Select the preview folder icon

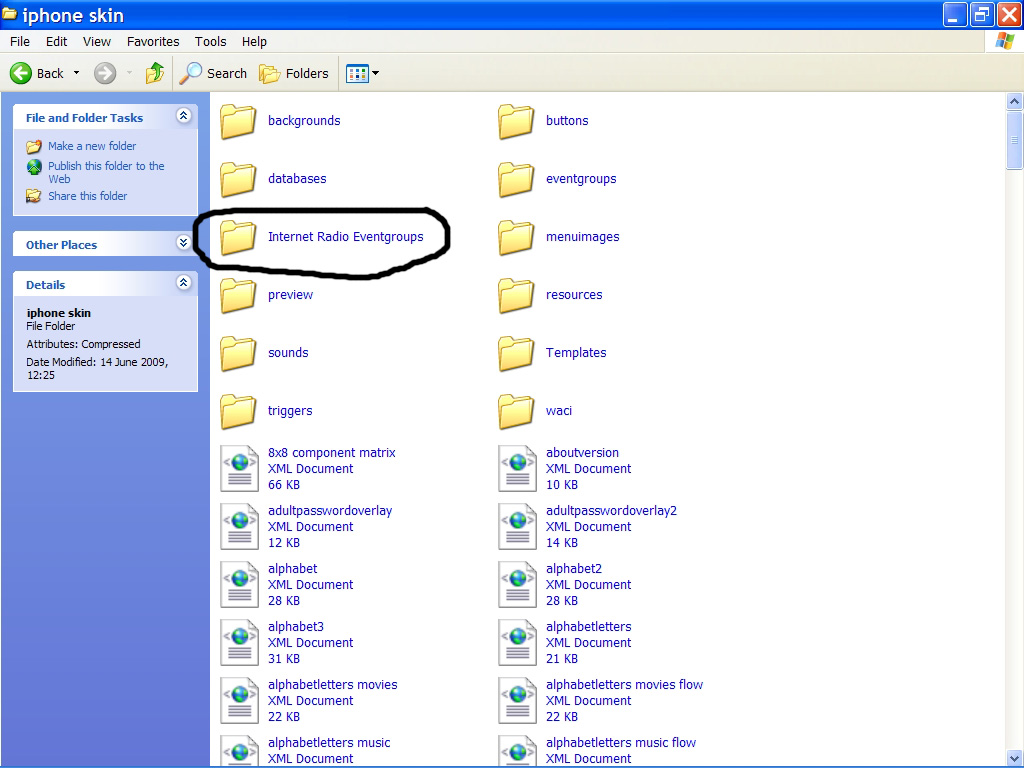(238, 295)
